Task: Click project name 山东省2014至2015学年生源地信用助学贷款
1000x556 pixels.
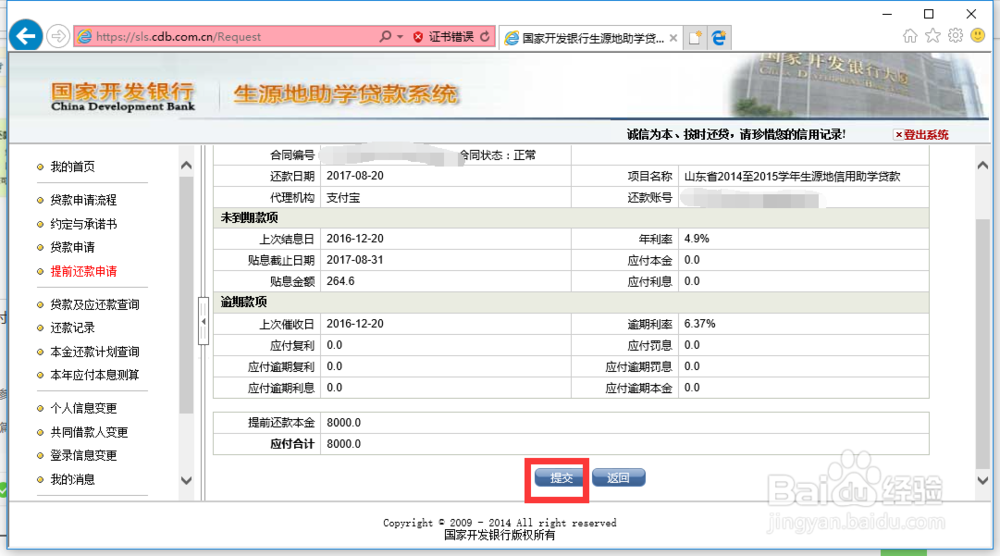Action: click(792, 177)
